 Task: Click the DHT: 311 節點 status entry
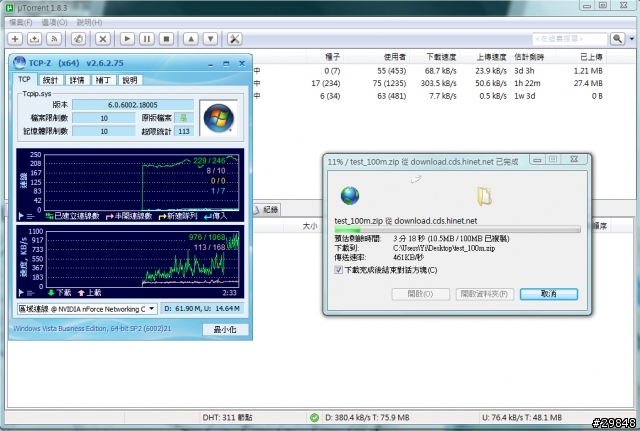click(x=227, y=417)
